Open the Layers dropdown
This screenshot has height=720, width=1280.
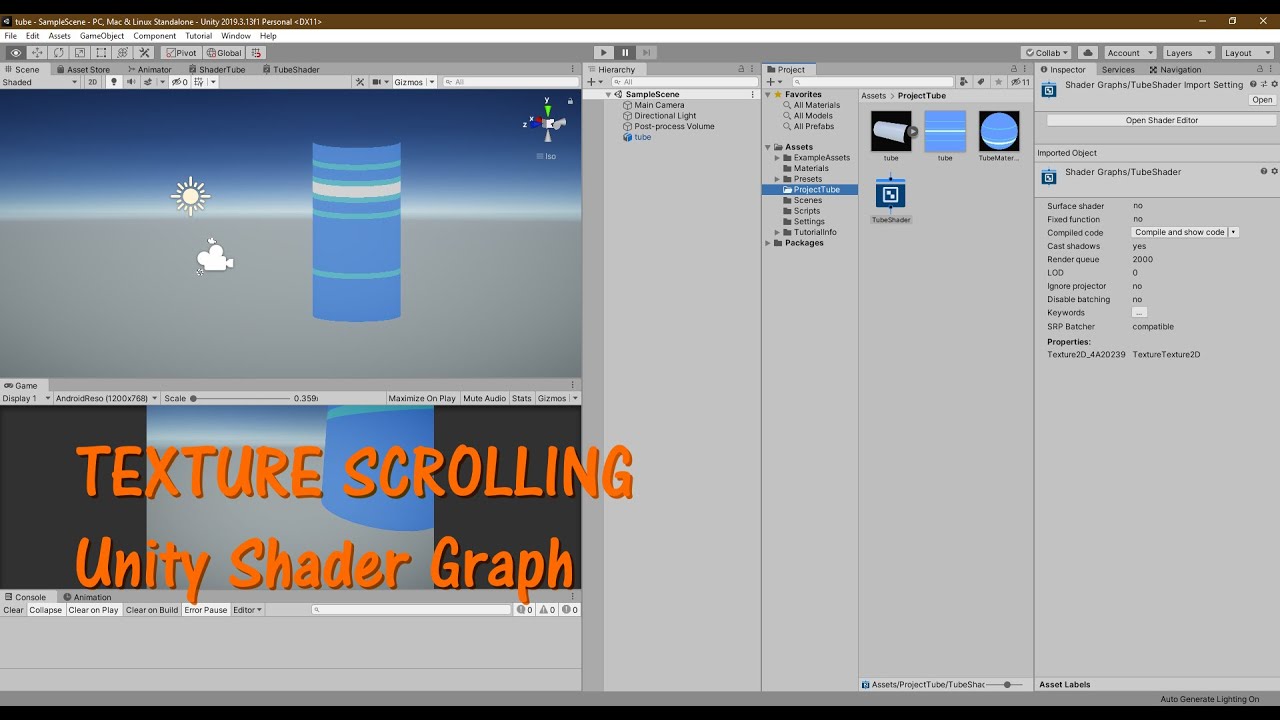(x=1187, y=53)
